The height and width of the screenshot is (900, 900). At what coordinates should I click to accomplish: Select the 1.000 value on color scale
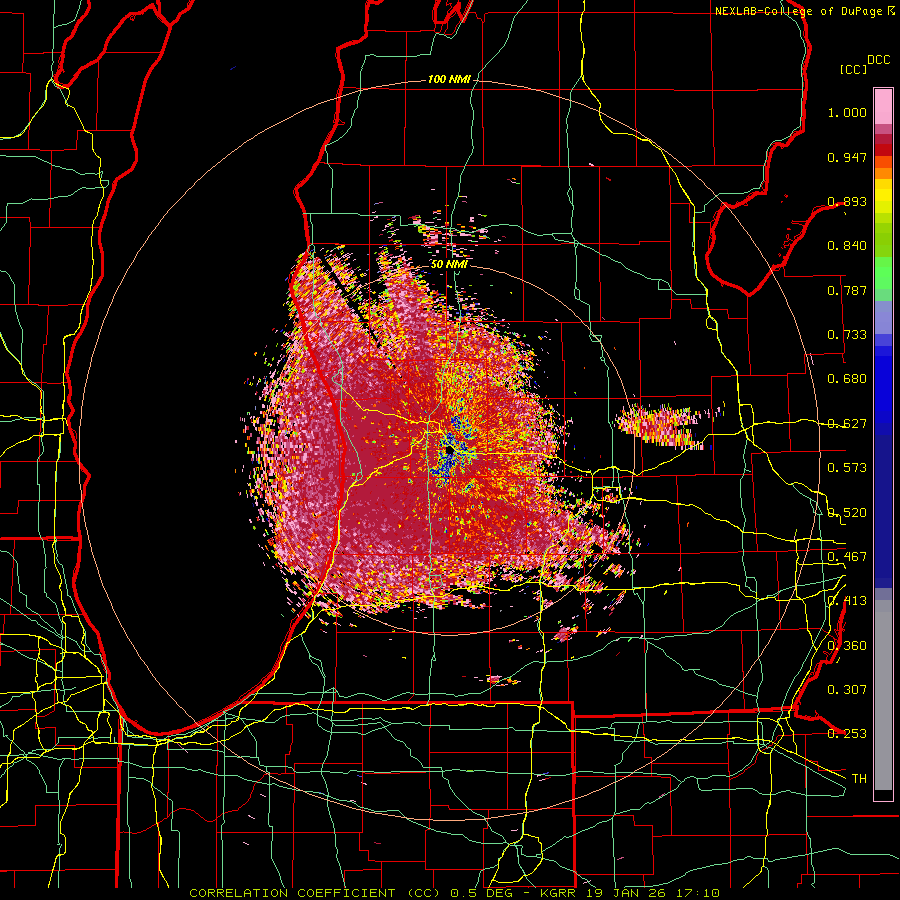click(847, 112)
